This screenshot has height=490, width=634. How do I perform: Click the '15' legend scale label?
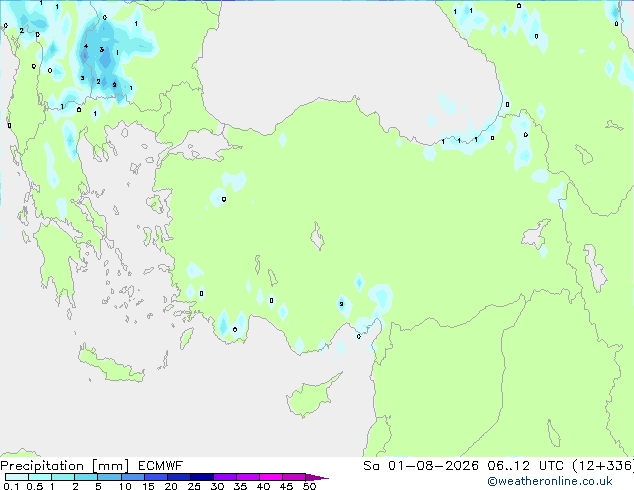point(148,486)
